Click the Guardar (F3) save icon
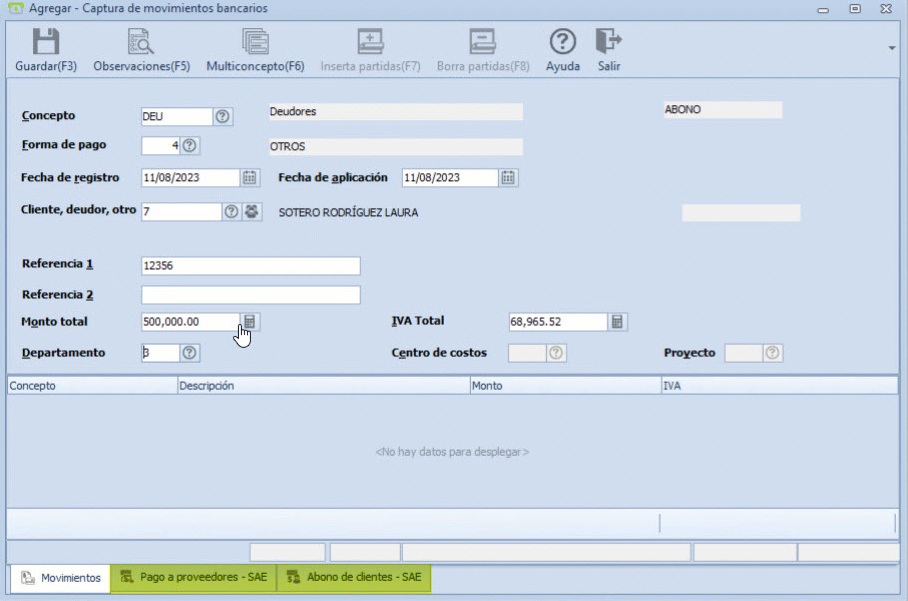The width and height of the screenshot is (908, 601). 46,42
